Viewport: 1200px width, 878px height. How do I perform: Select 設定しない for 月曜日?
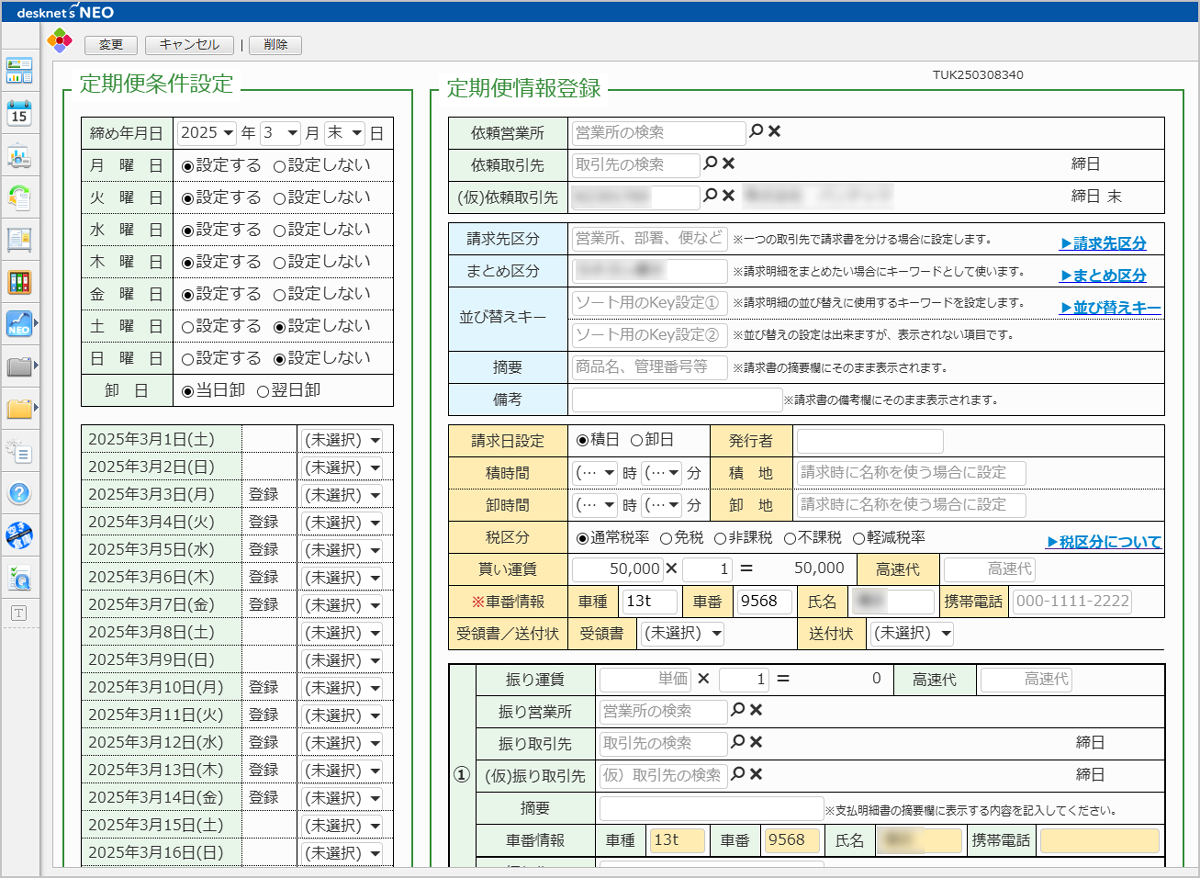point(280,165)
